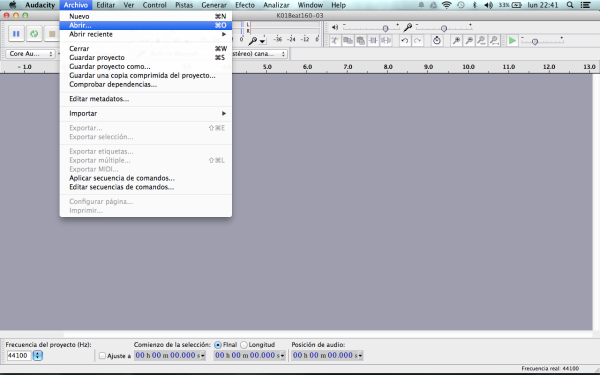The height and width of the screenshot is (375, 600).
Task: Adjust the input volume slider
Action: tap(444, 28)
